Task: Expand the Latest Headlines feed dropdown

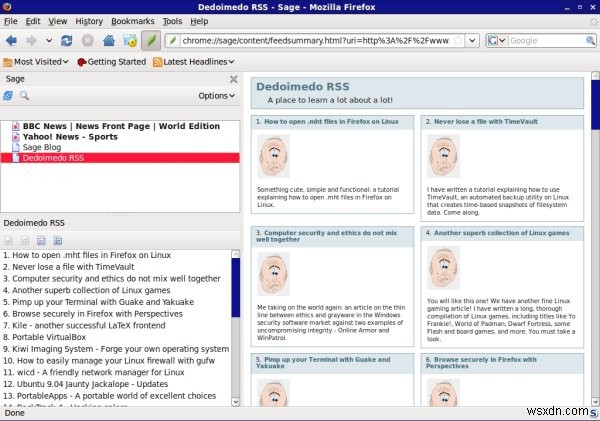Action: [x=194, y=62]
